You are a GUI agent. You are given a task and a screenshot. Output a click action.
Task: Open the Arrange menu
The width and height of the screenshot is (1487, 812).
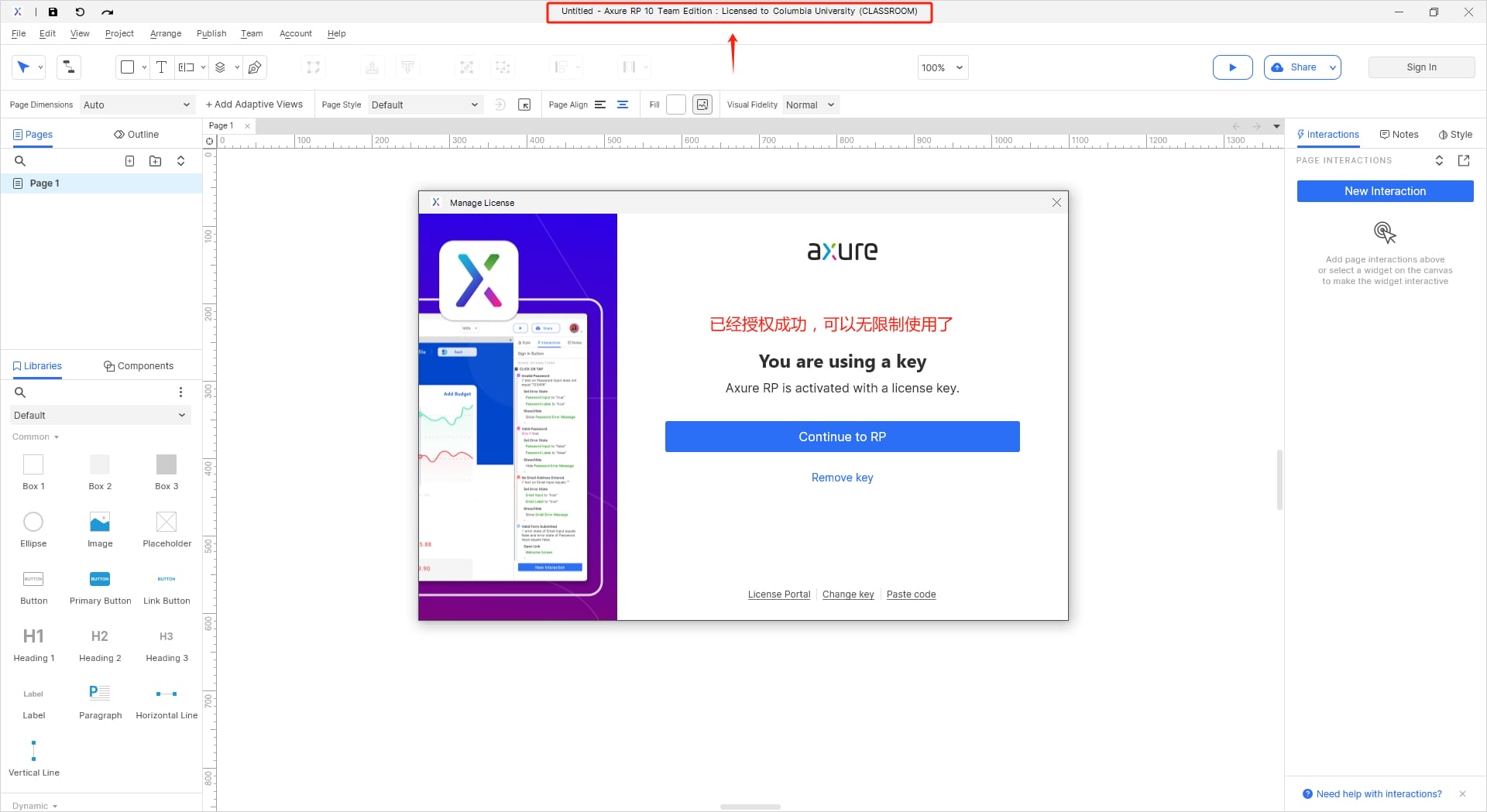[166, 33]
